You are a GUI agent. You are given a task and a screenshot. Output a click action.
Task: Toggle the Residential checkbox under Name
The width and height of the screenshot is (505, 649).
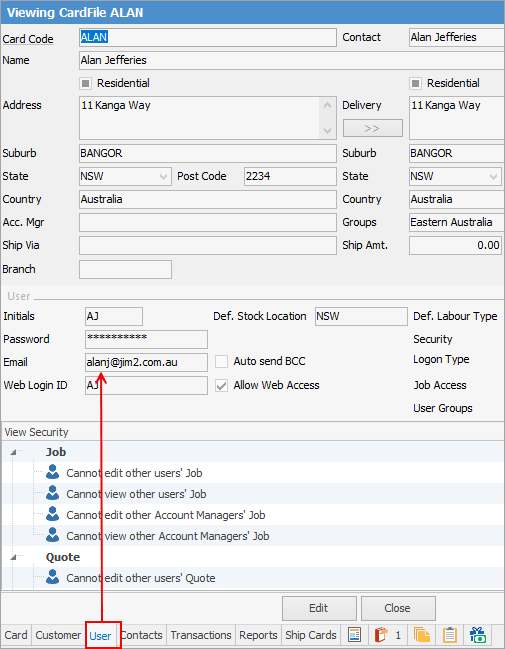85,83
